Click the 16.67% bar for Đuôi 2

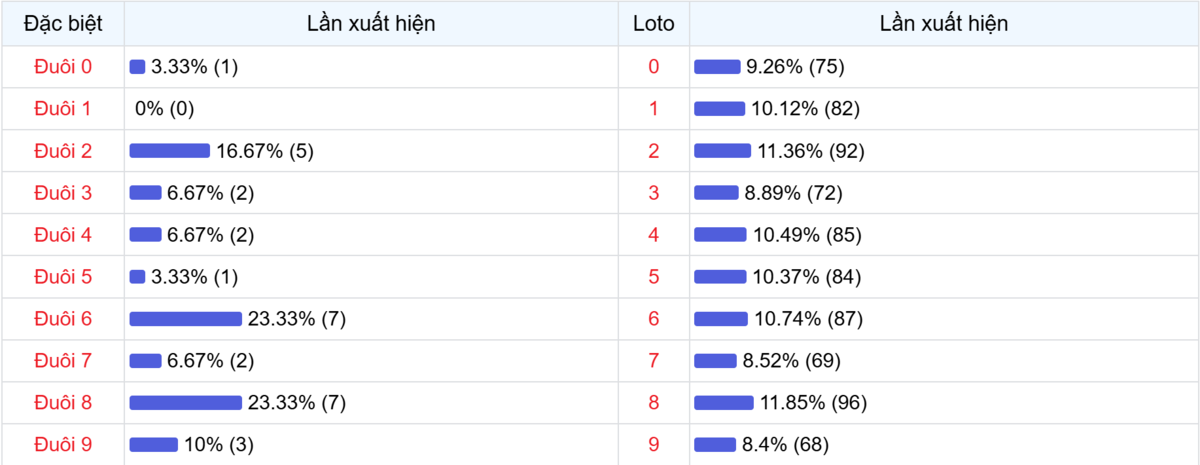(169, 151)
